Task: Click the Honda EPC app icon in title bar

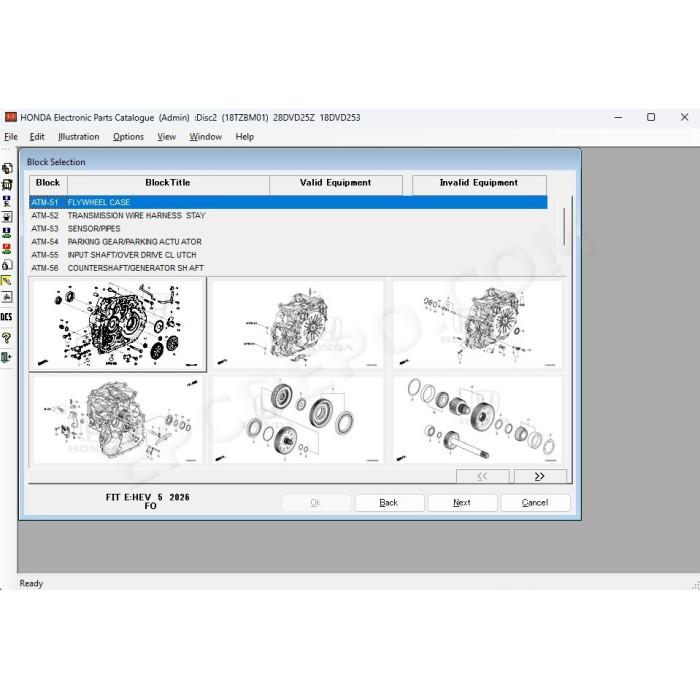Action: pos(11,117)
